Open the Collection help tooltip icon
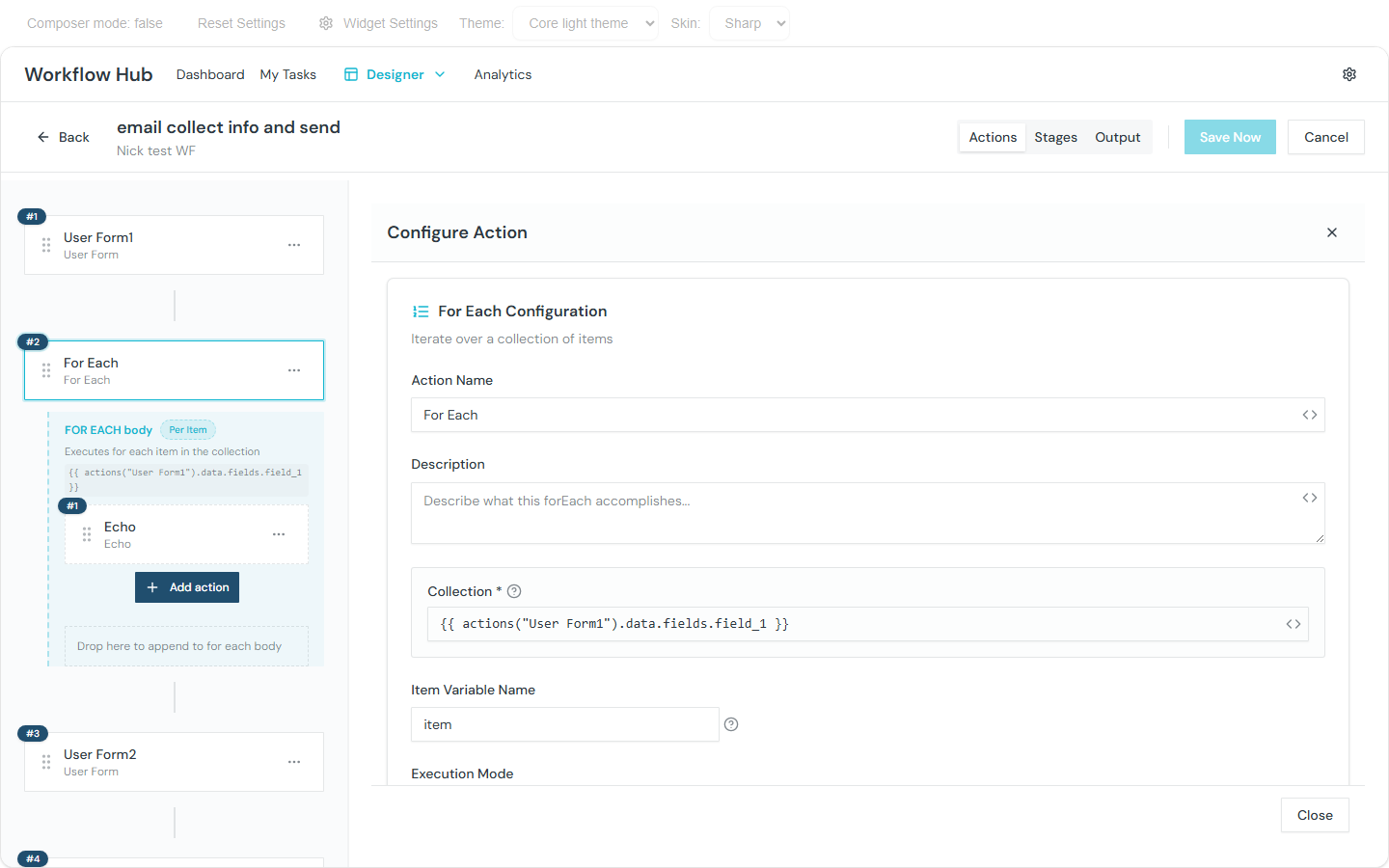Image resolution: width=1389 pixels, height=868 pixels. (514, 591)
